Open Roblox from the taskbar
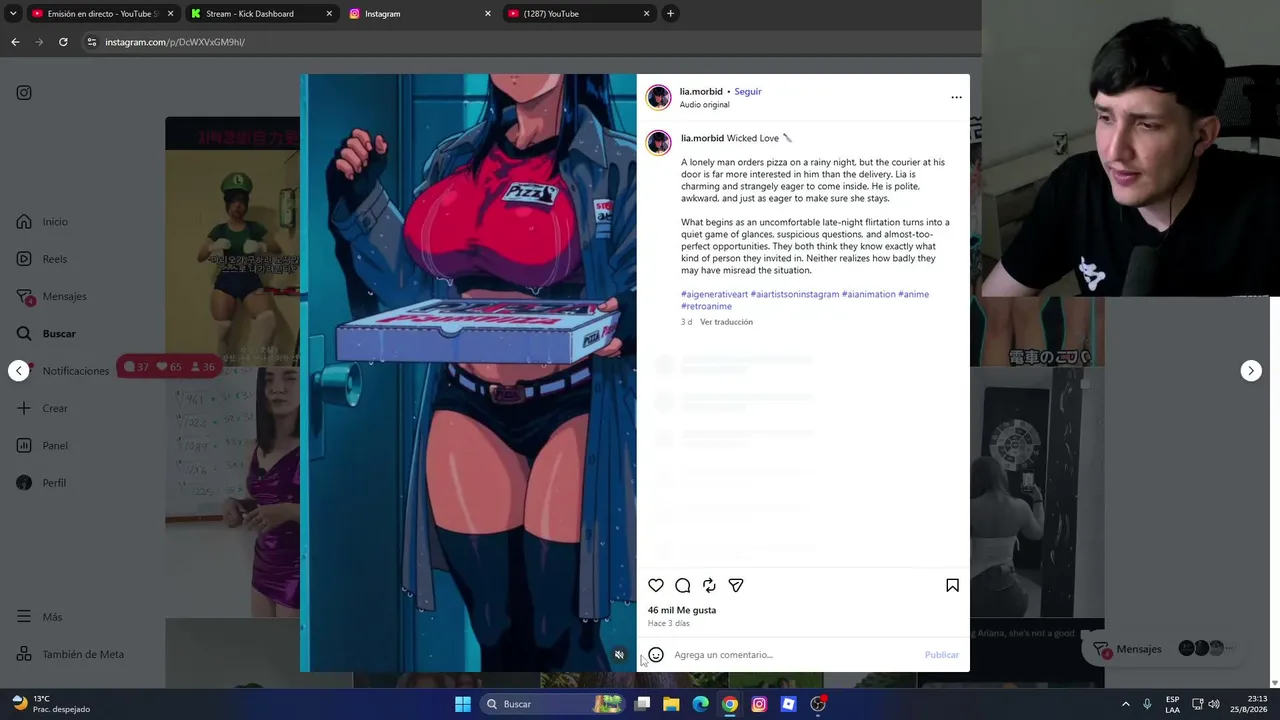Screen dimensions: 1280x720 coord(788,704)
